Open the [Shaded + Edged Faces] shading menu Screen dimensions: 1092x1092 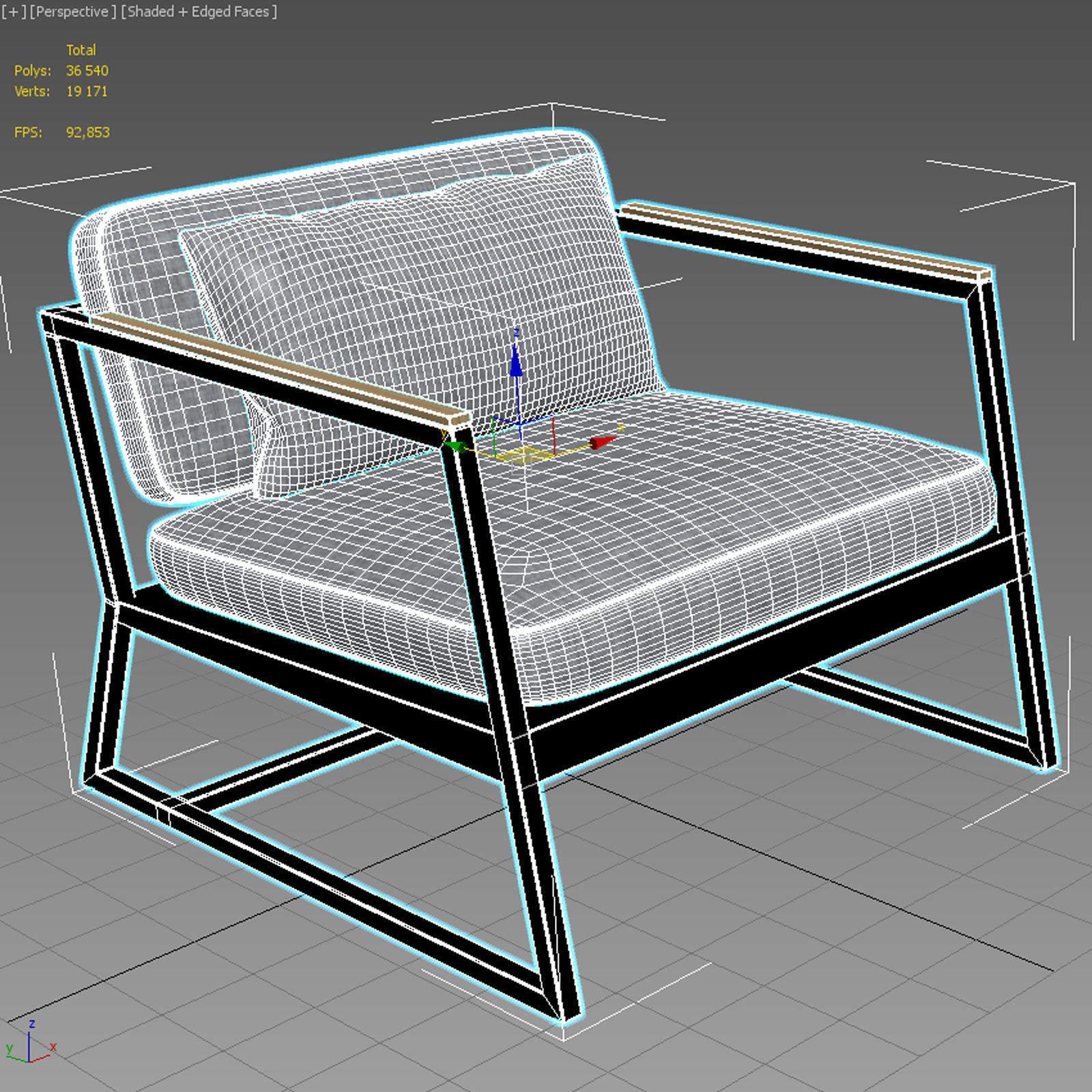coord(199,12)
